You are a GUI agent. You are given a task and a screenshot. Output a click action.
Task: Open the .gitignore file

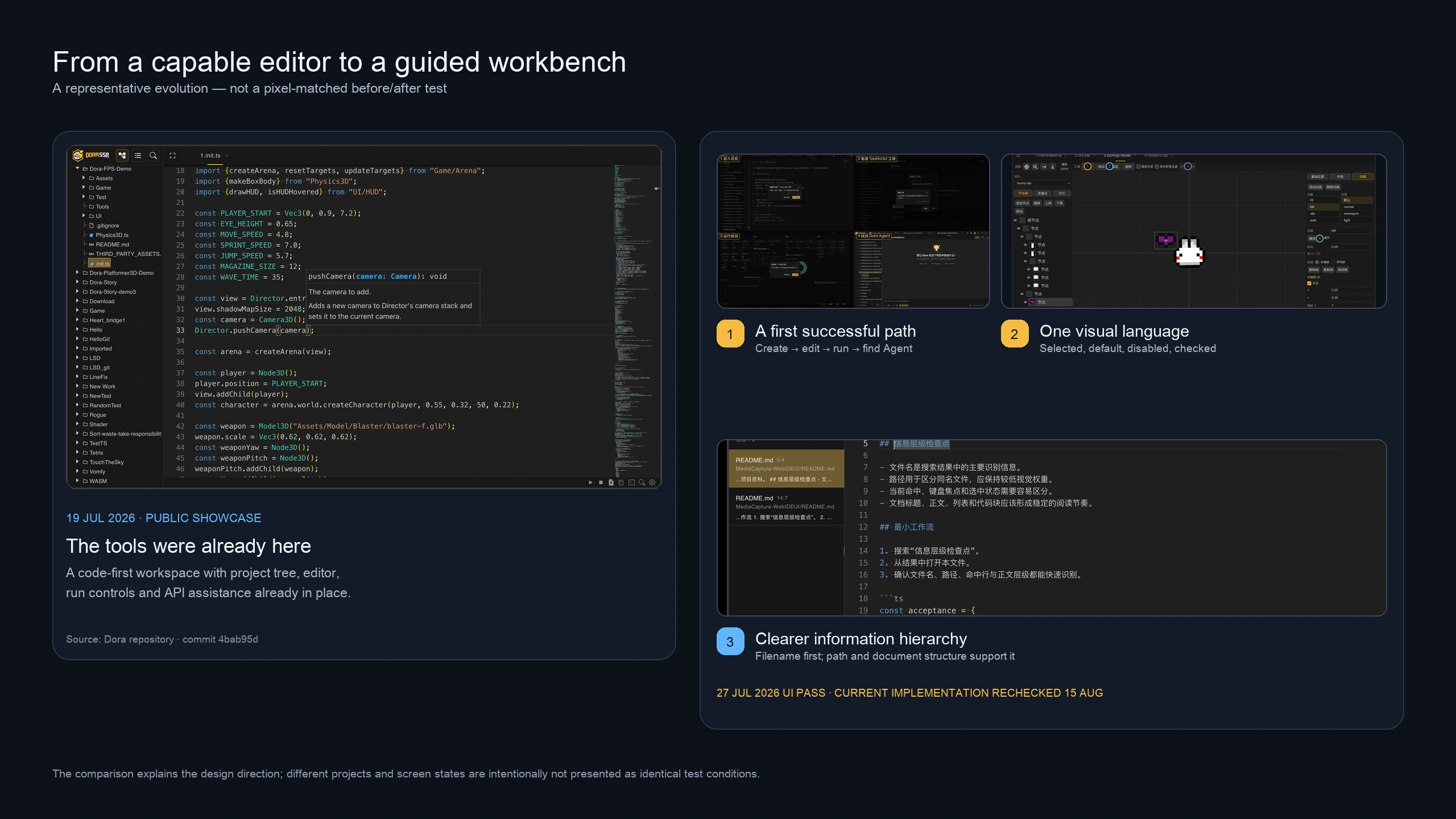(x=104, y=225)
